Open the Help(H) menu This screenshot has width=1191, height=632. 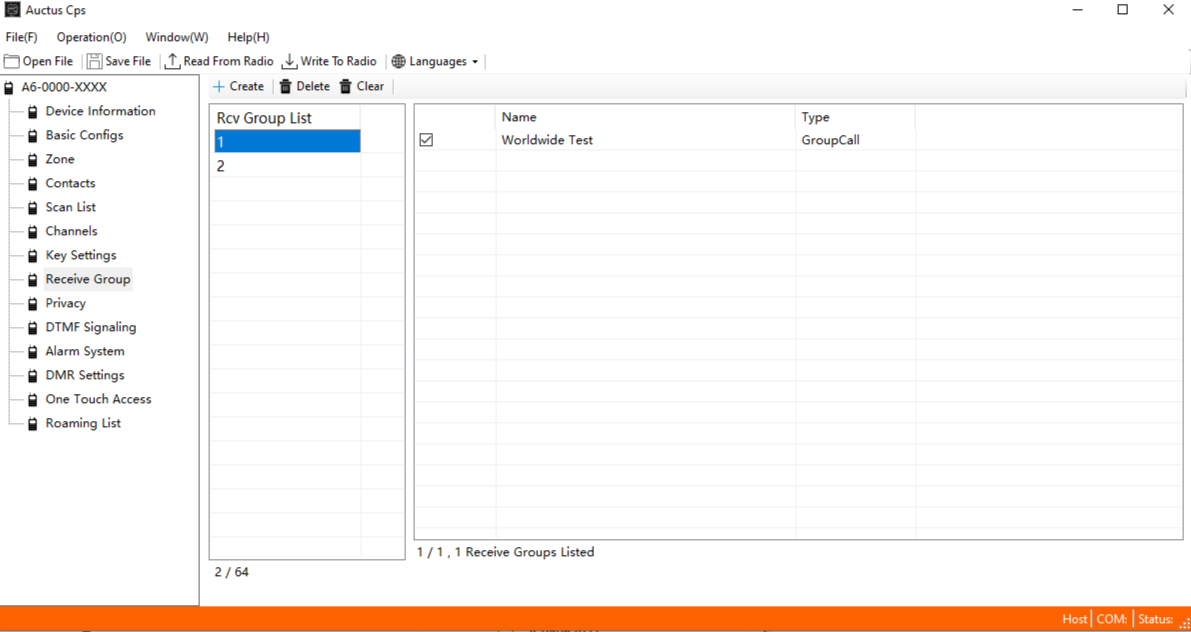248,37
